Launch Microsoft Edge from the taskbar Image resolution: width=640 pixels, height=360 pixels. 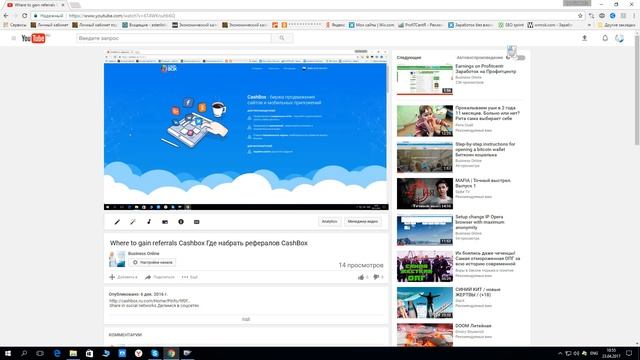tap(57, 353)
